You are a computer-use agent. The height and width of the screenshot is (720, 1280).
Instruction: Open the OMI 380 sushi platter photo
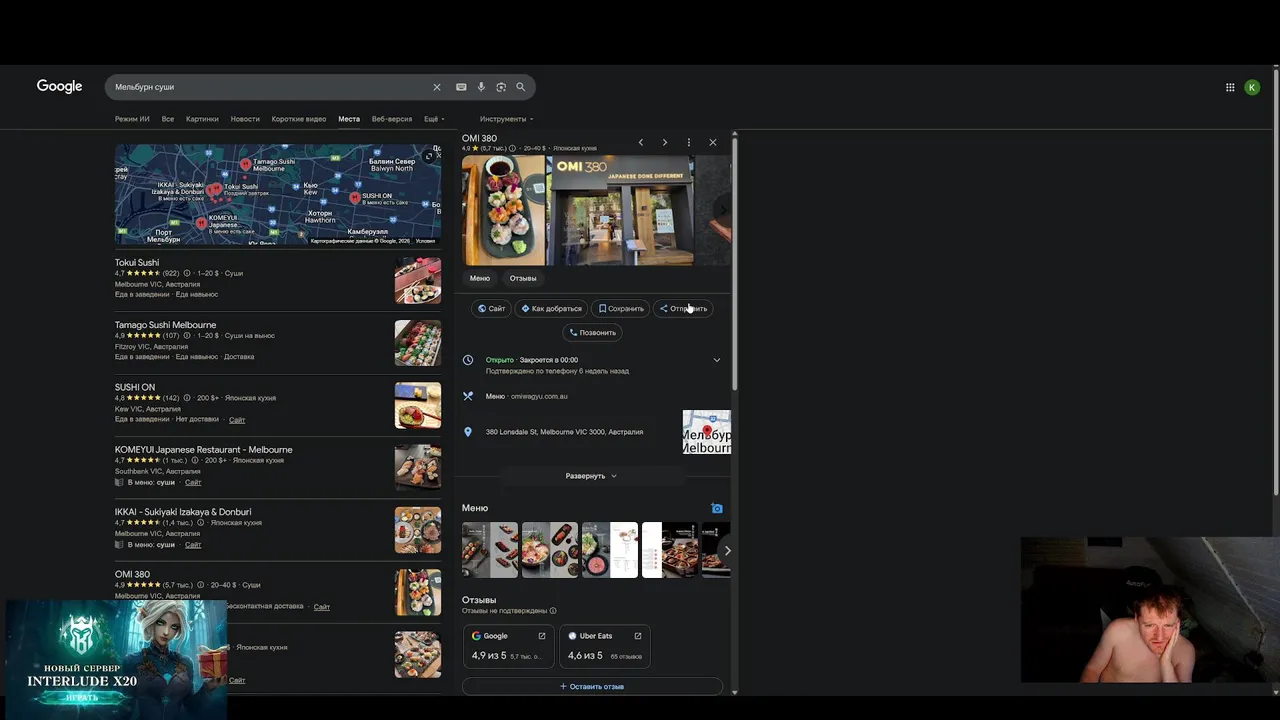click(504, 210)
